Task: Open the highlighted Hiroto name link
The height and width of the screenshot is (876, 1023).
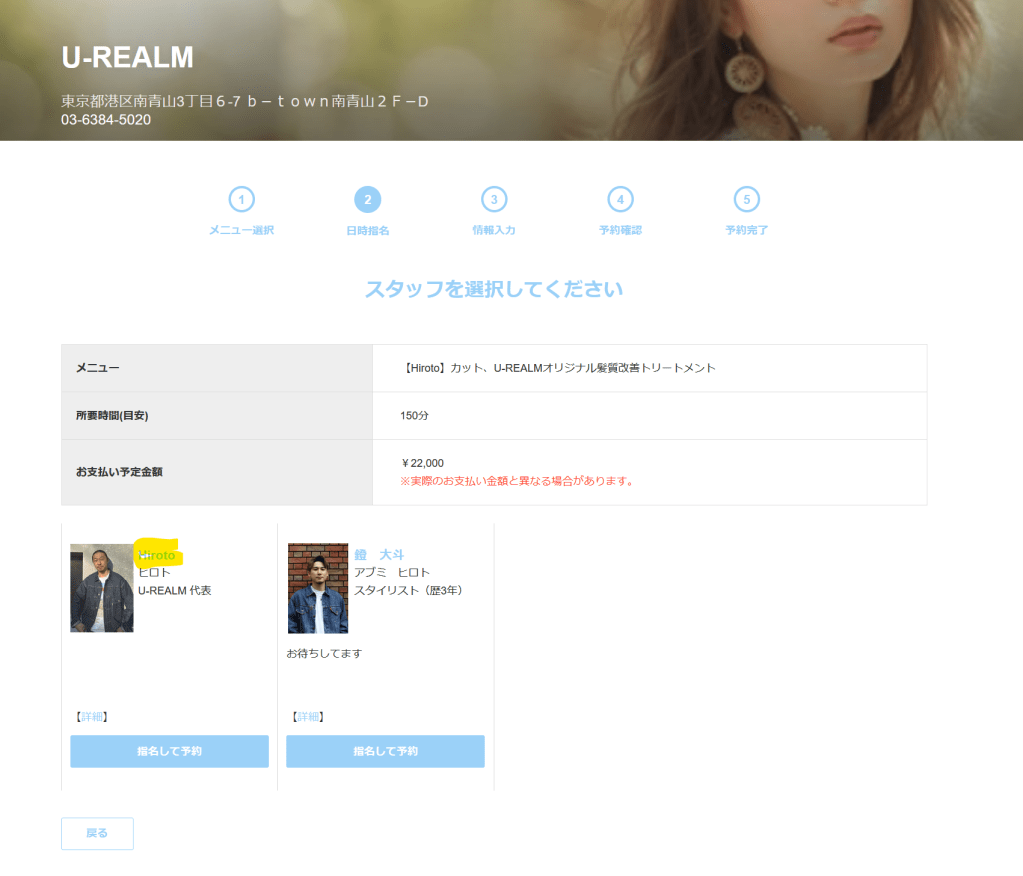Action: [157, 555]
